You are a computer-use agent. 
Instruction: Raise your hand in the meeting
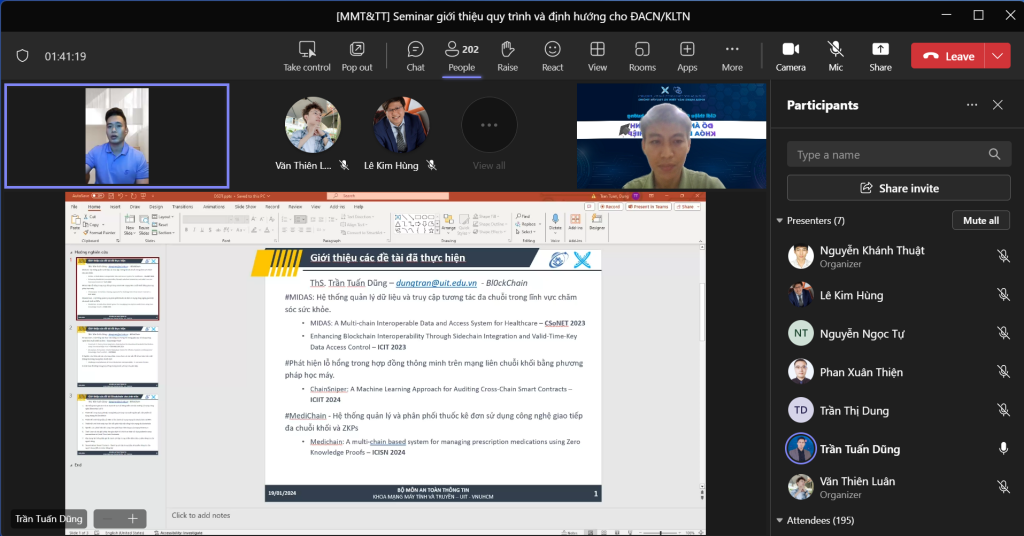tap(507, 56)
